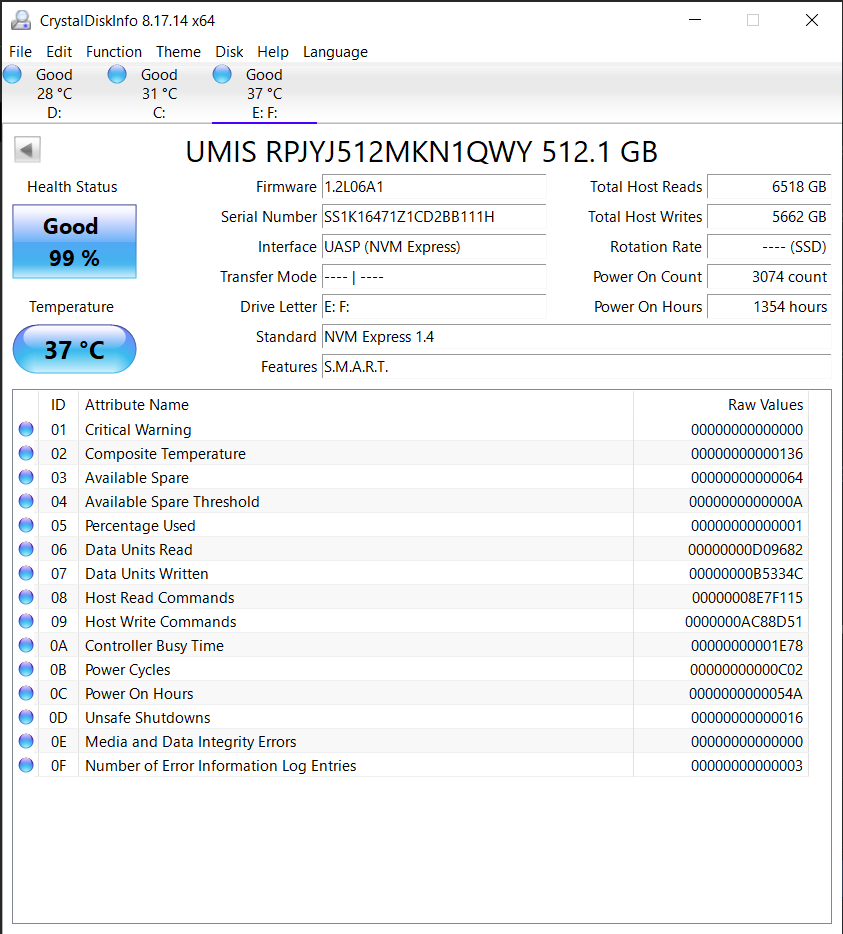Screen dimensions: 843x934
Task: Click the status orb for Controller Busy Time
Action: coord(26,645)
